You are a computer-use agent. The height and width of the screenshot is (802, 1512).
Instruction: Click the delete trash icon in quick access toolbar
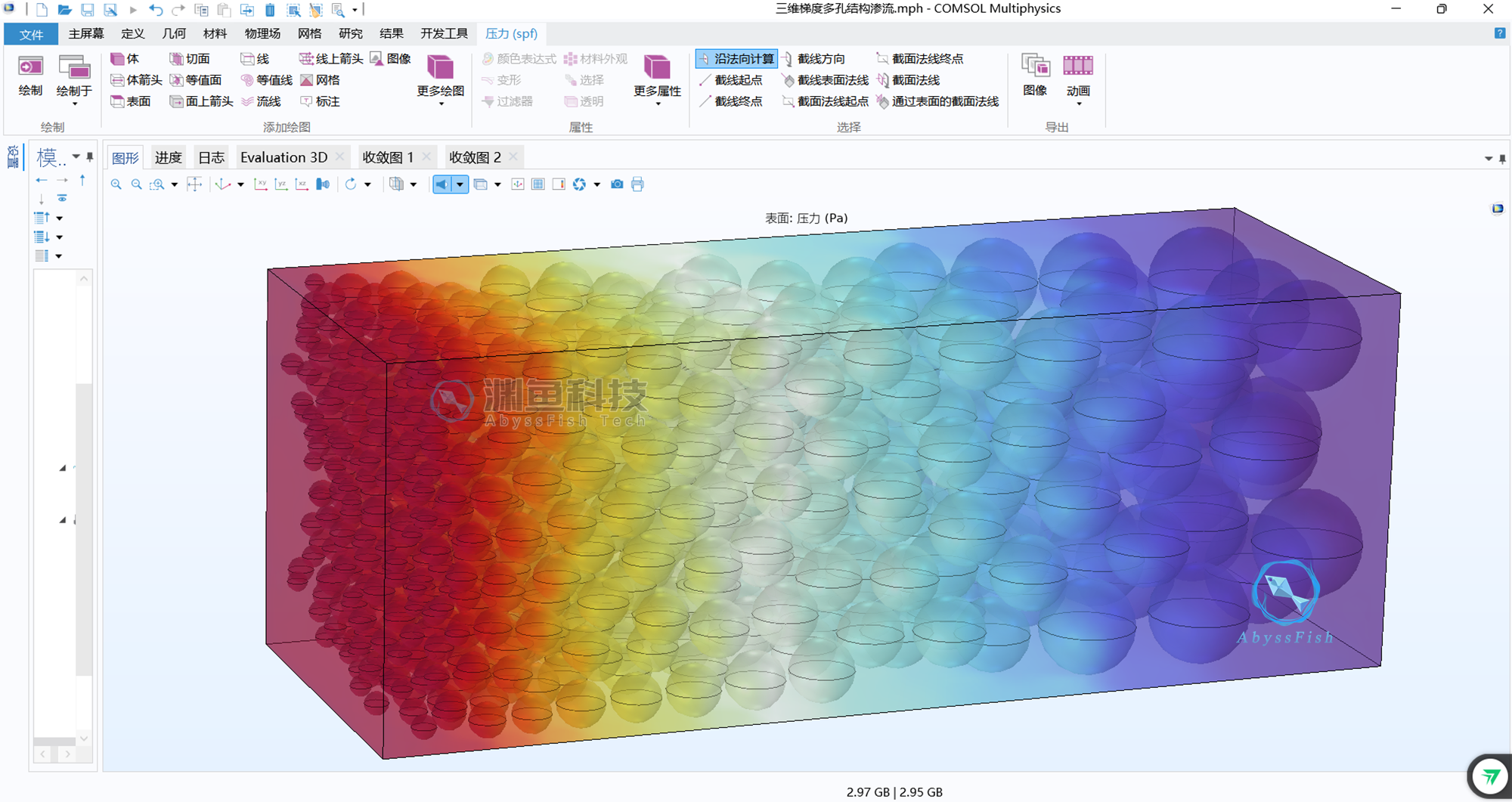(x=270, y=10)
